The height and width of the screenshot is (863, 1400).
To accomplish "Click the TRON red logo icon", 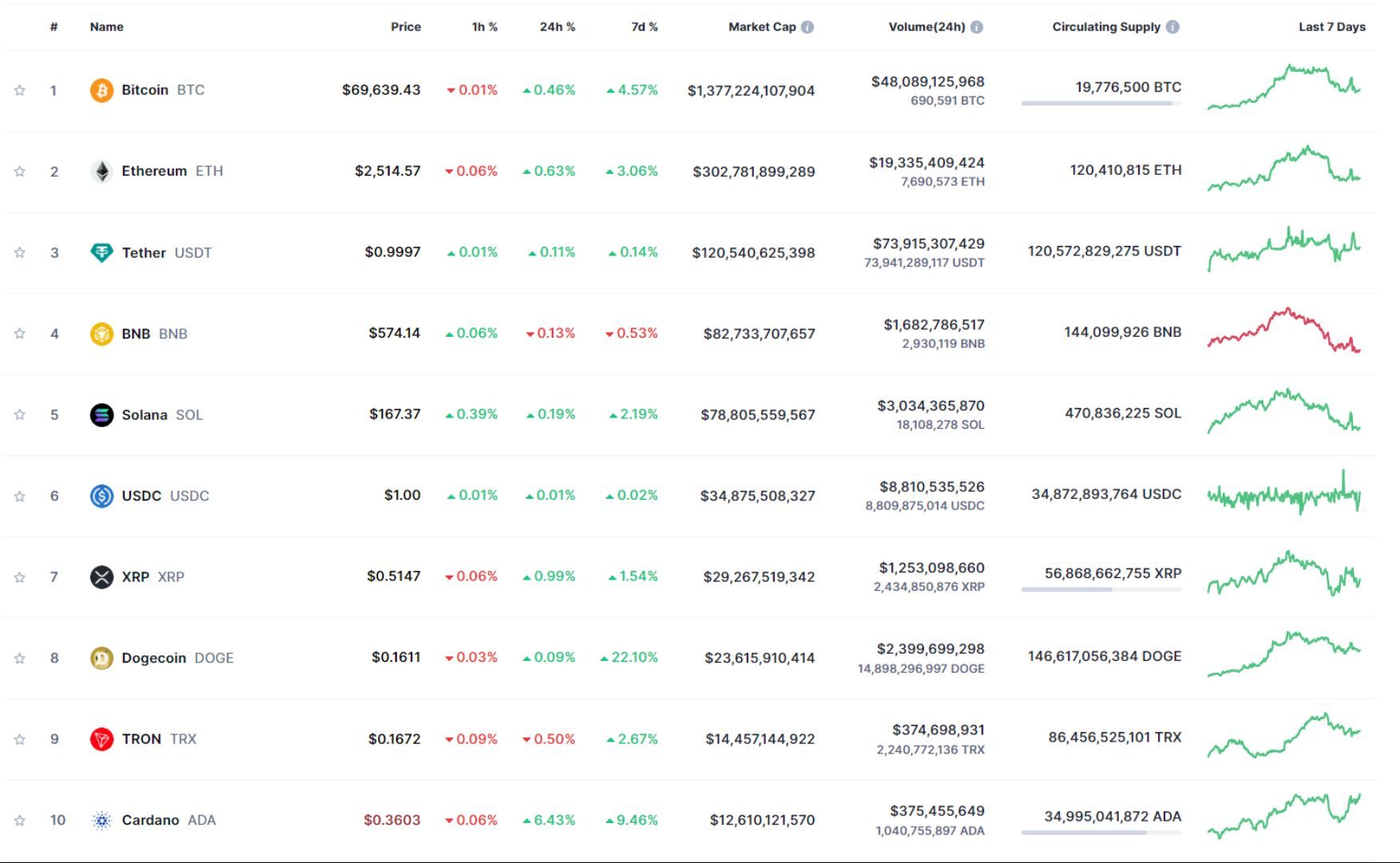I will click(101, 738).
